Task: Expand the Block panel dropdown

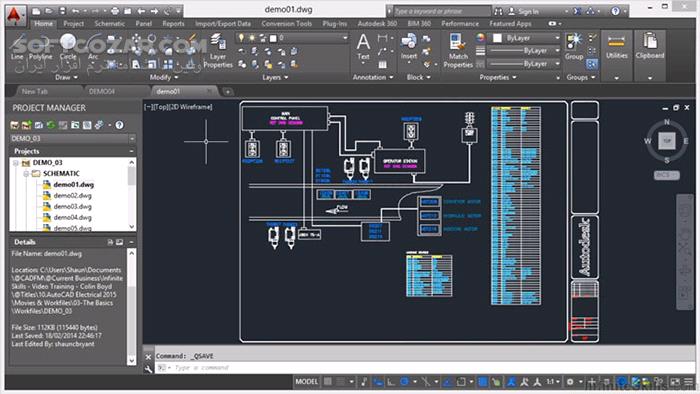Action: coord(418,77)
